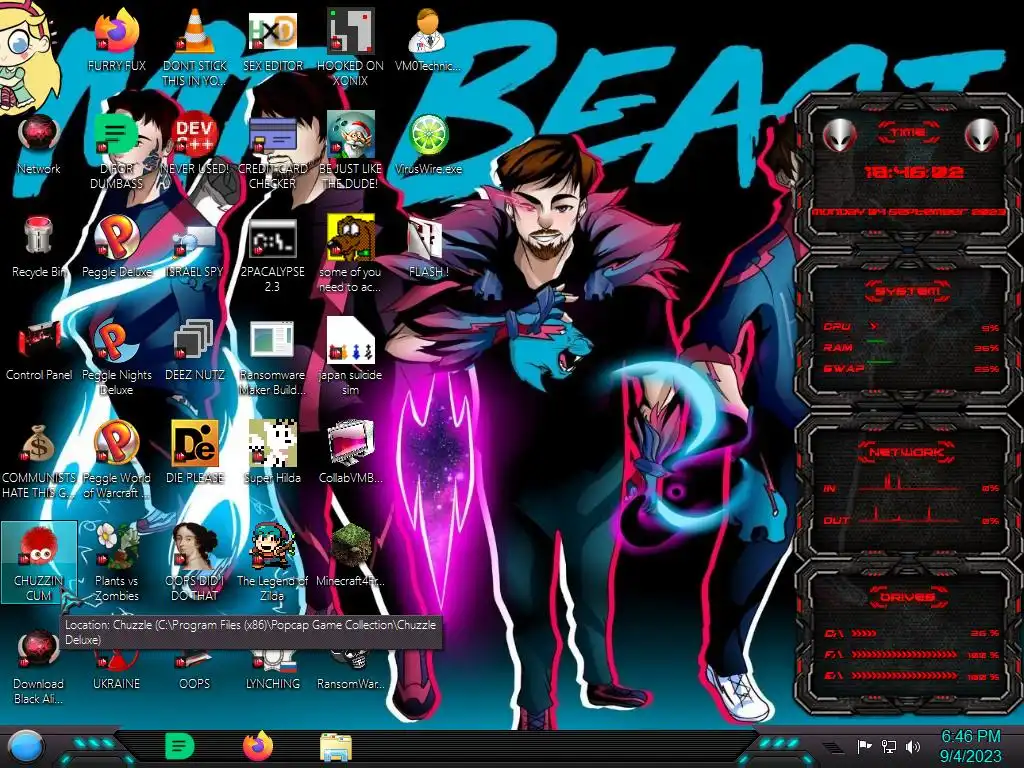Open the Control Panel icon
Viewport: 1024px width, 768px height.
[39, 350]
